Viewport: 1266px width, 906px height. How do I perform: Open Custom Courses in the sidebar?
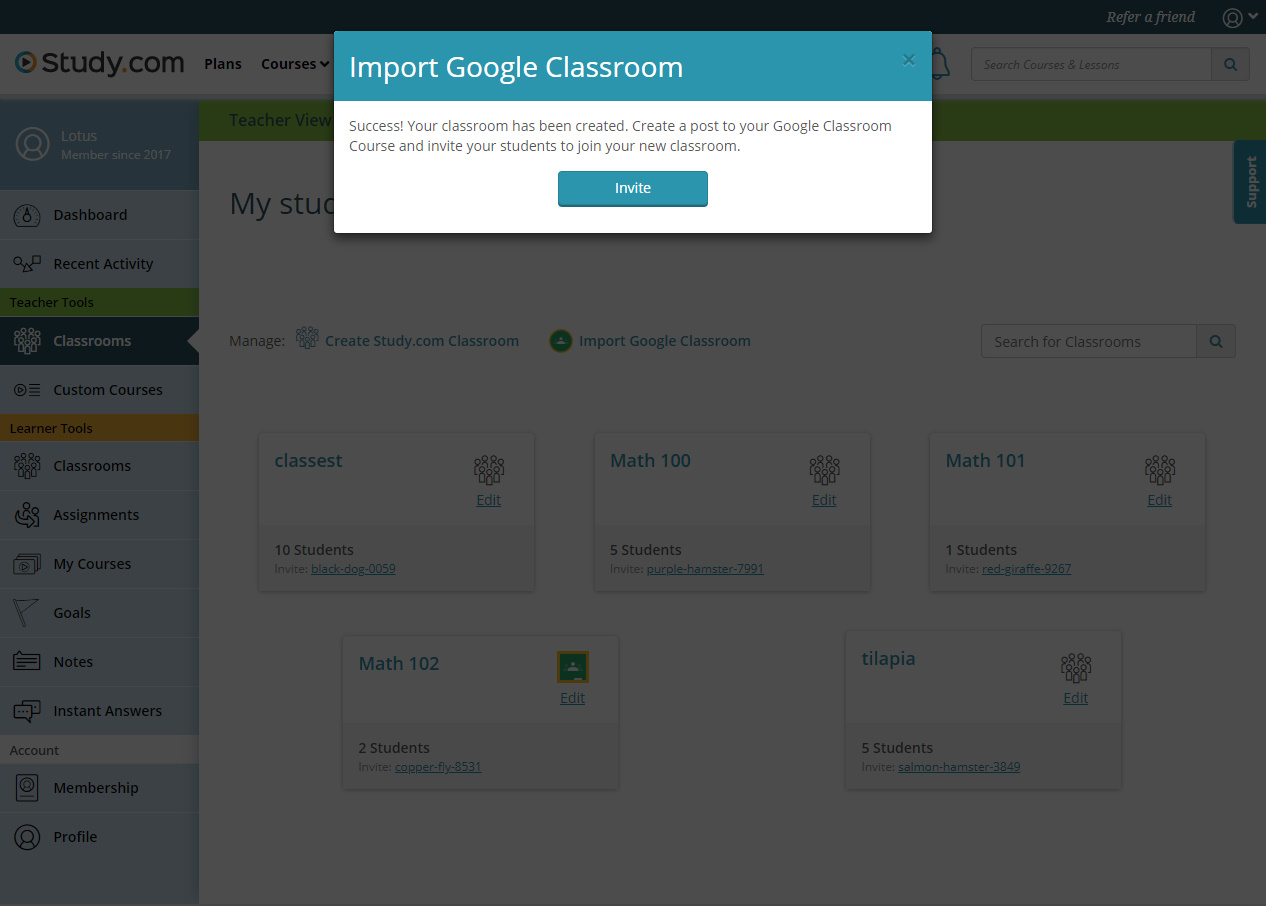[99, 390]
